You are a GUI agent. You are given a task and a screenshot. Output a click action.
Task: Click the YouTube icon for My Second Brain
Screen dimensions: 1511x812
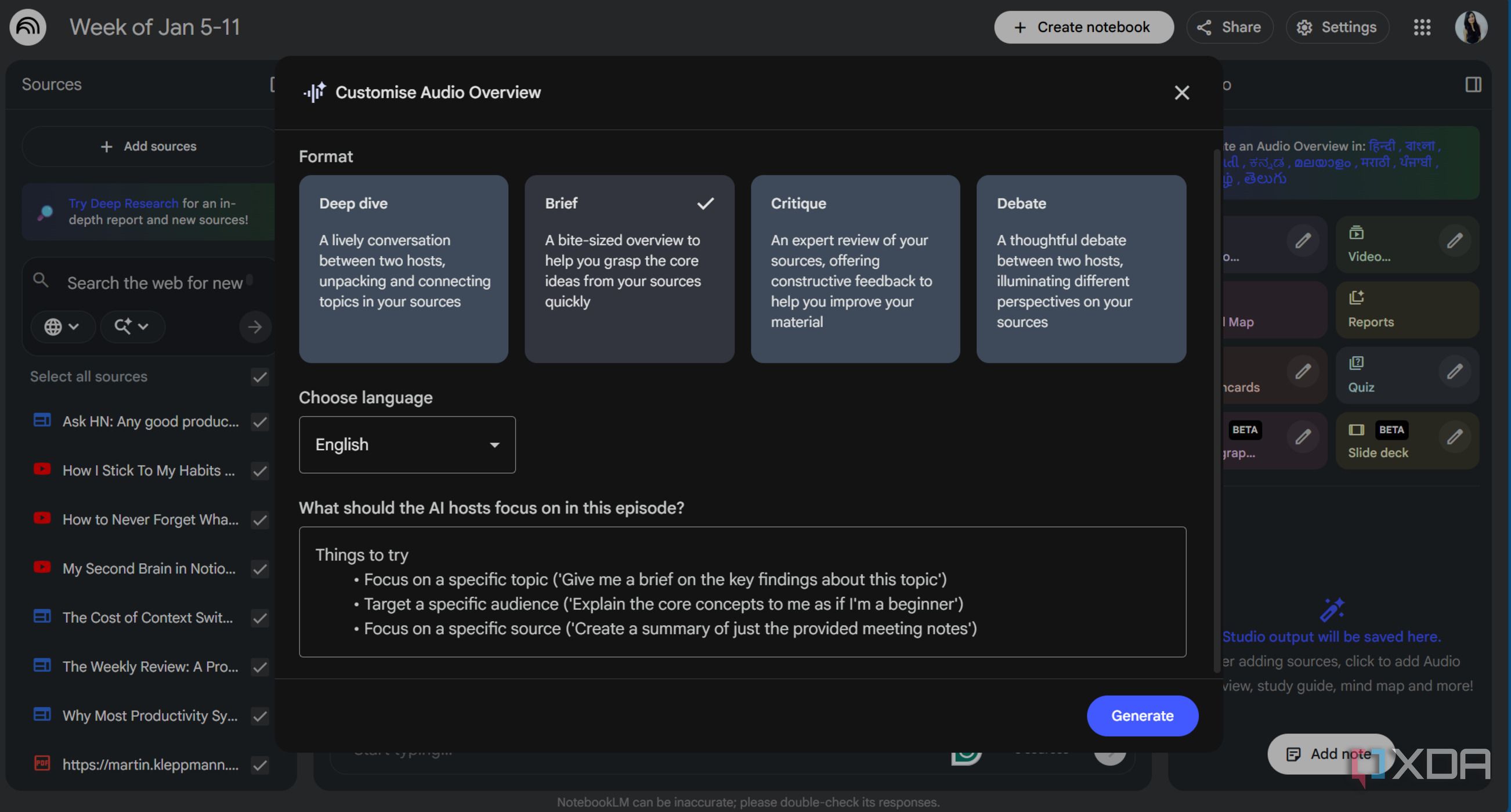point(42,567)
